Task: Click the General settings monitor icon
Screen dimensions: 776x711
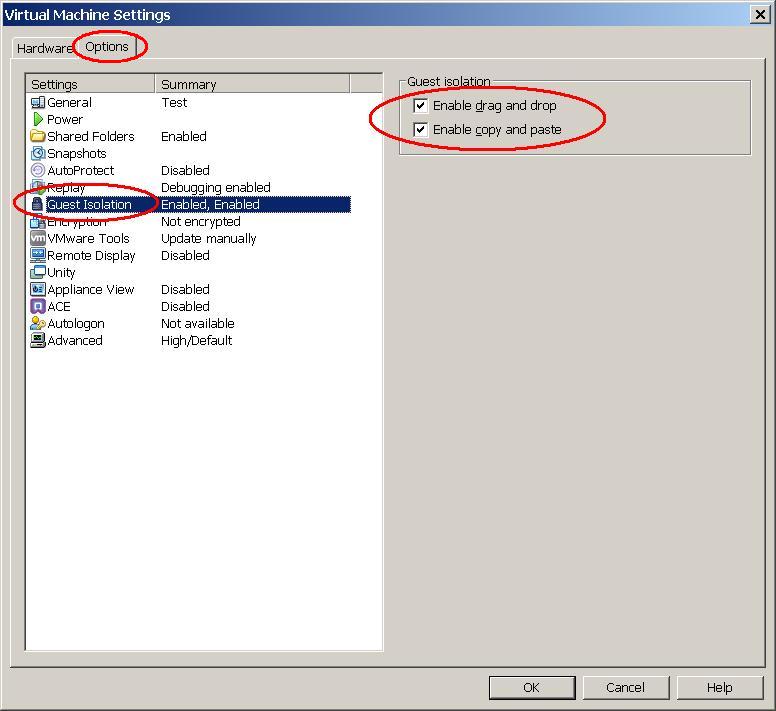Action: click(x=38, y=102)
